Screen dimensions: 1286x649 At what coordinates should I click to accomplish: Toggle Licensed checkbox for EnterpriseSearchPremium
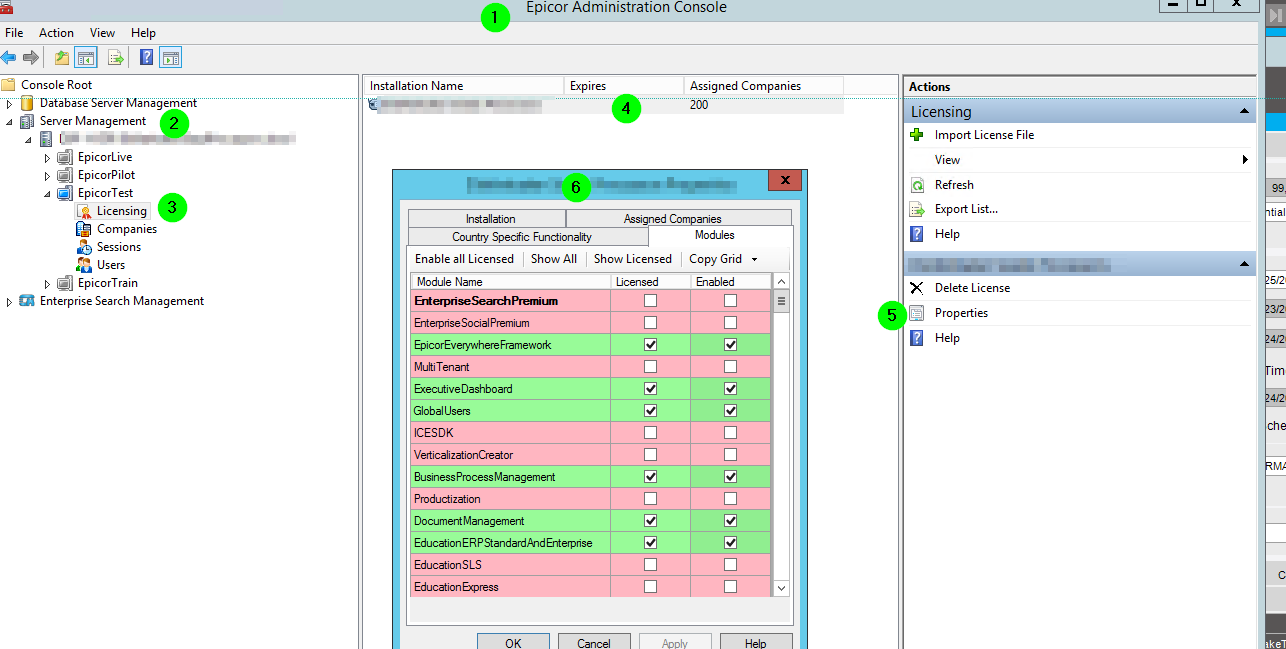coord(651,300)
